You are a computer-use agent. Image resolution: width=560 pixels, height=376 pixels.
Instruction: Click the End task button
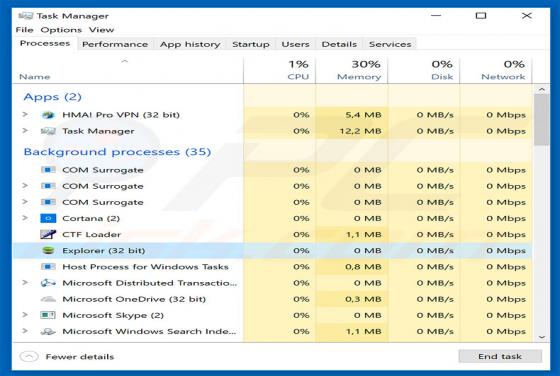(500, 356)
